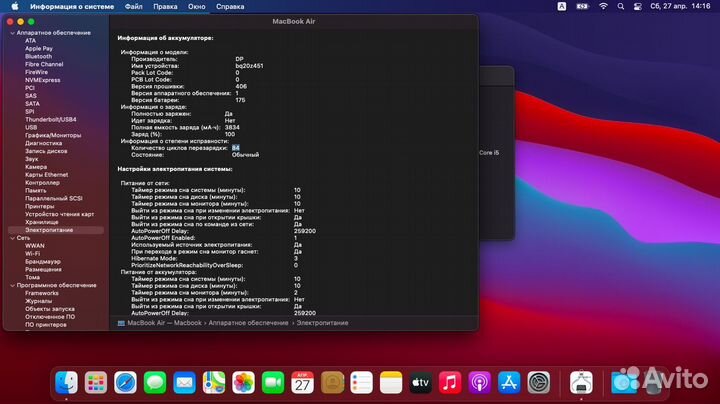Screen dimensions: 720x404
Task: Select 'Память' in the sidebar
Action: (x=36, y=191)
